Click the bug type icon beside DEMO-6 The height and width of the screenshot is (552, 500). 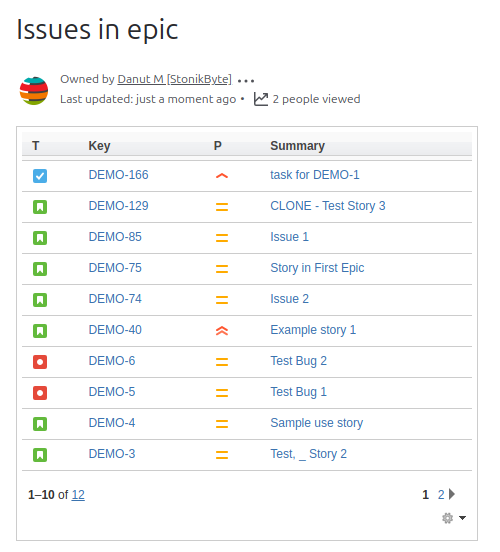pyautogui.click(x=40, y=362)
